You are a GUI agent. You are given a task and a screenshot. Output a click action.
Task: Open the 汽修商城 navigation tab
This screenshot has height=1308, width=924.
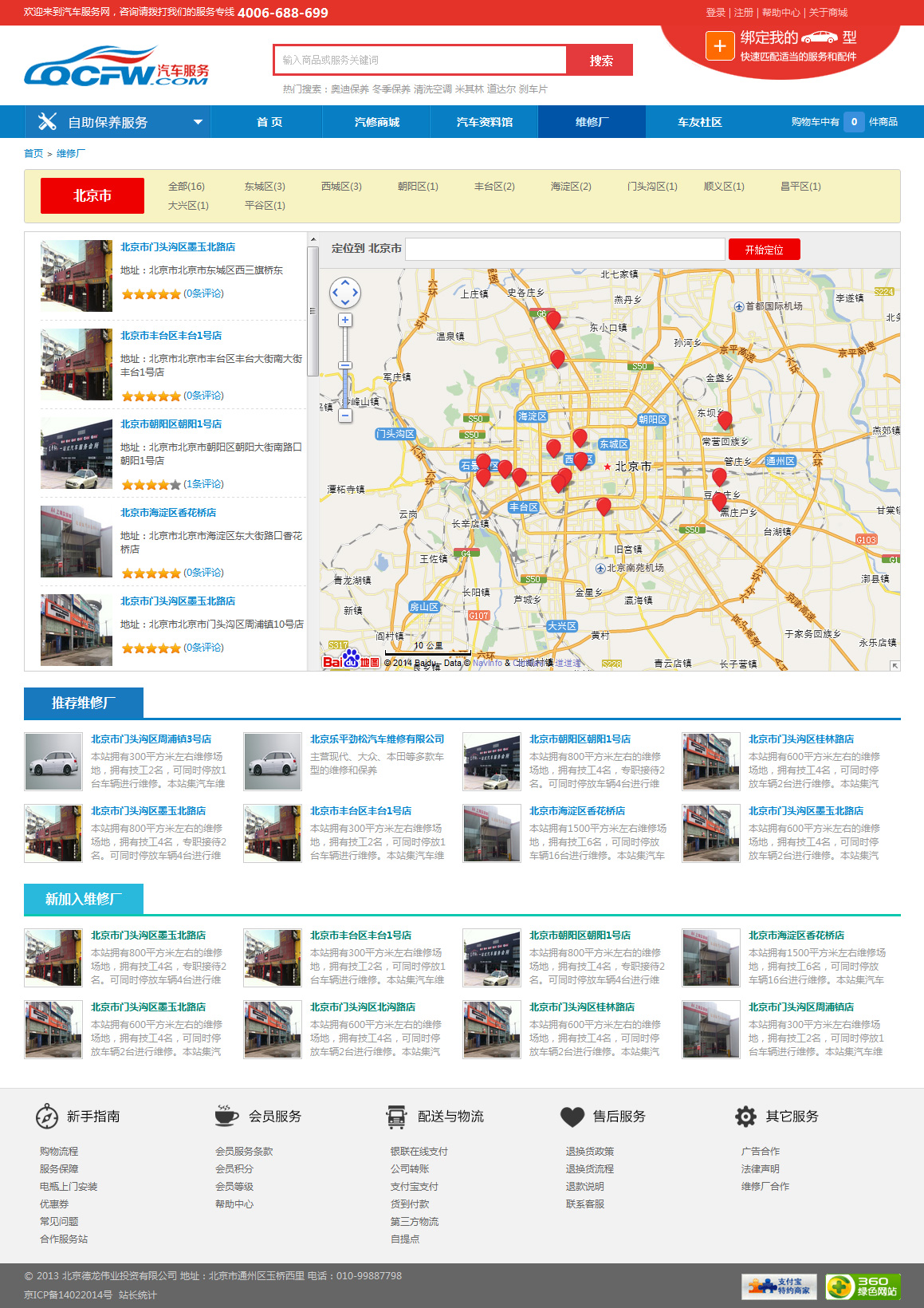pos(377,122)
